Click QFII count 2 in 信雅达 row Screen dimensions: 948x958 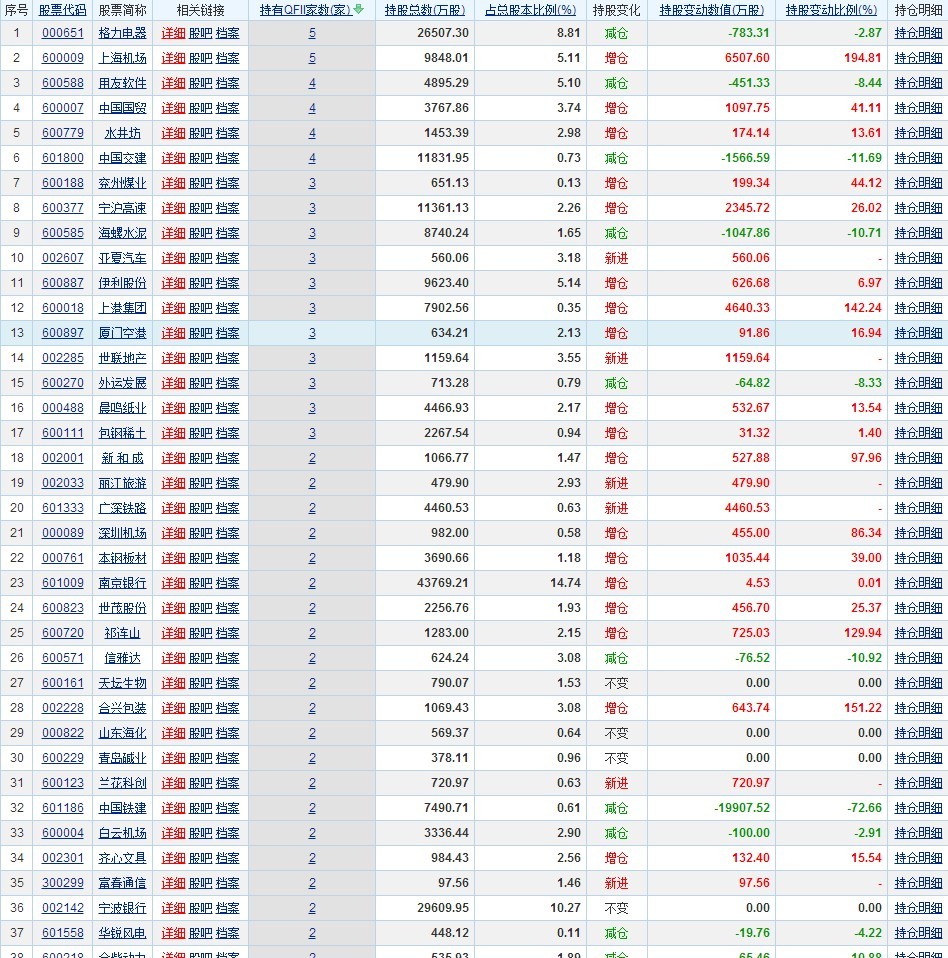click(x=312, y=658)
